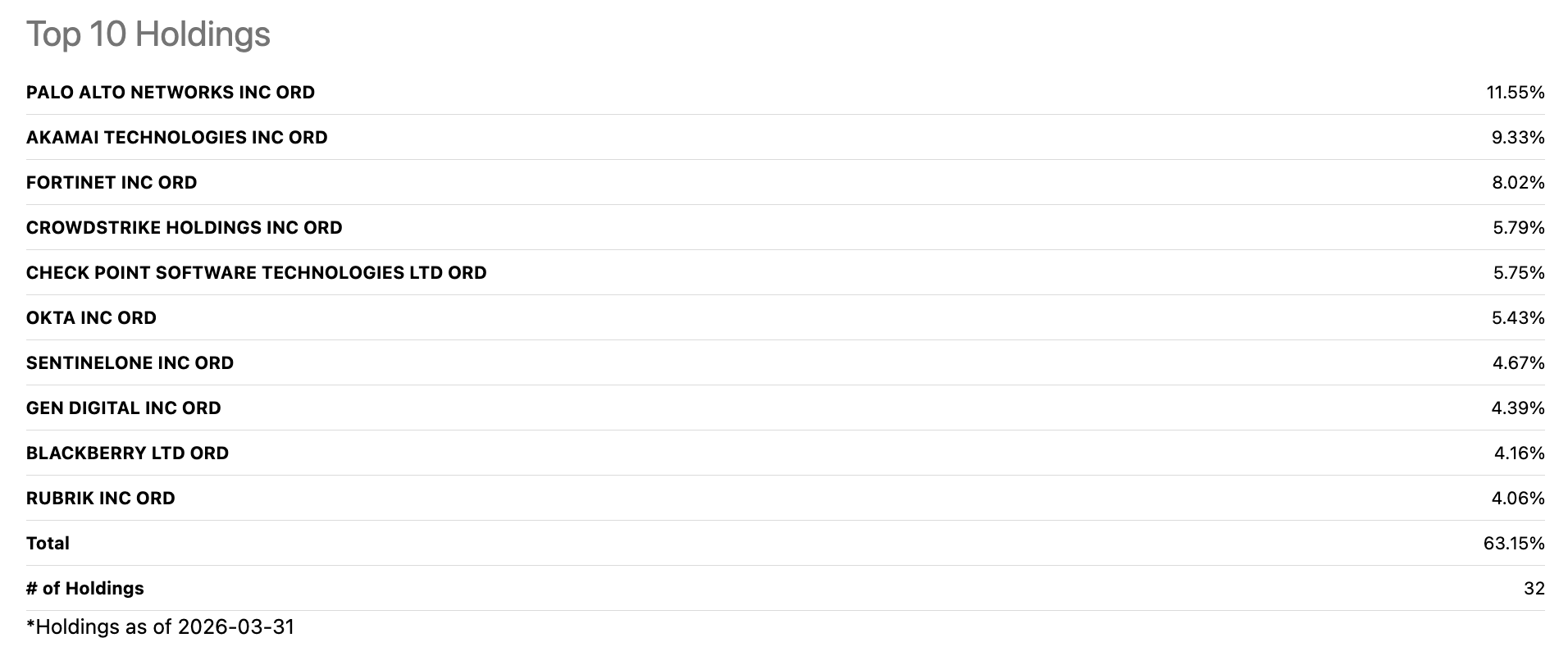The image size is (1568, 656).
Task: Click Check Point Software Technologies name
Action: 257,273
